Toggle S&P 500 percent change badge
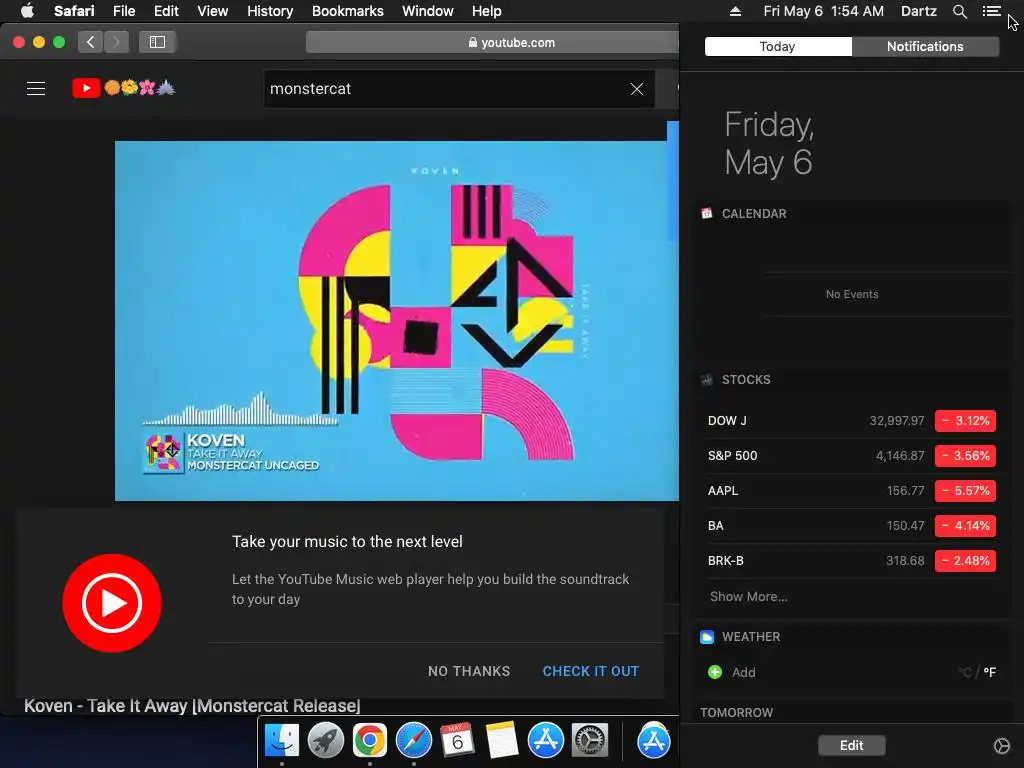 pyautogui.click(x=965, y=456)
